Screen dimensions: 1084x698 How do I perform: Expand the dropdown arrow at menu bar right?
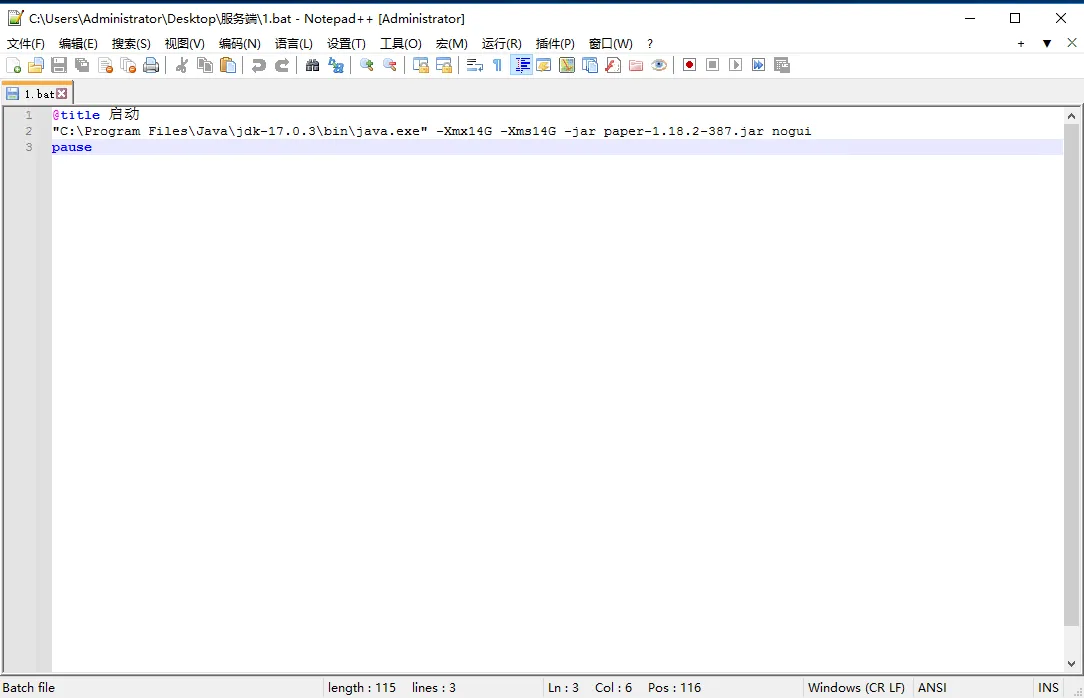(x=1047, y=43)
